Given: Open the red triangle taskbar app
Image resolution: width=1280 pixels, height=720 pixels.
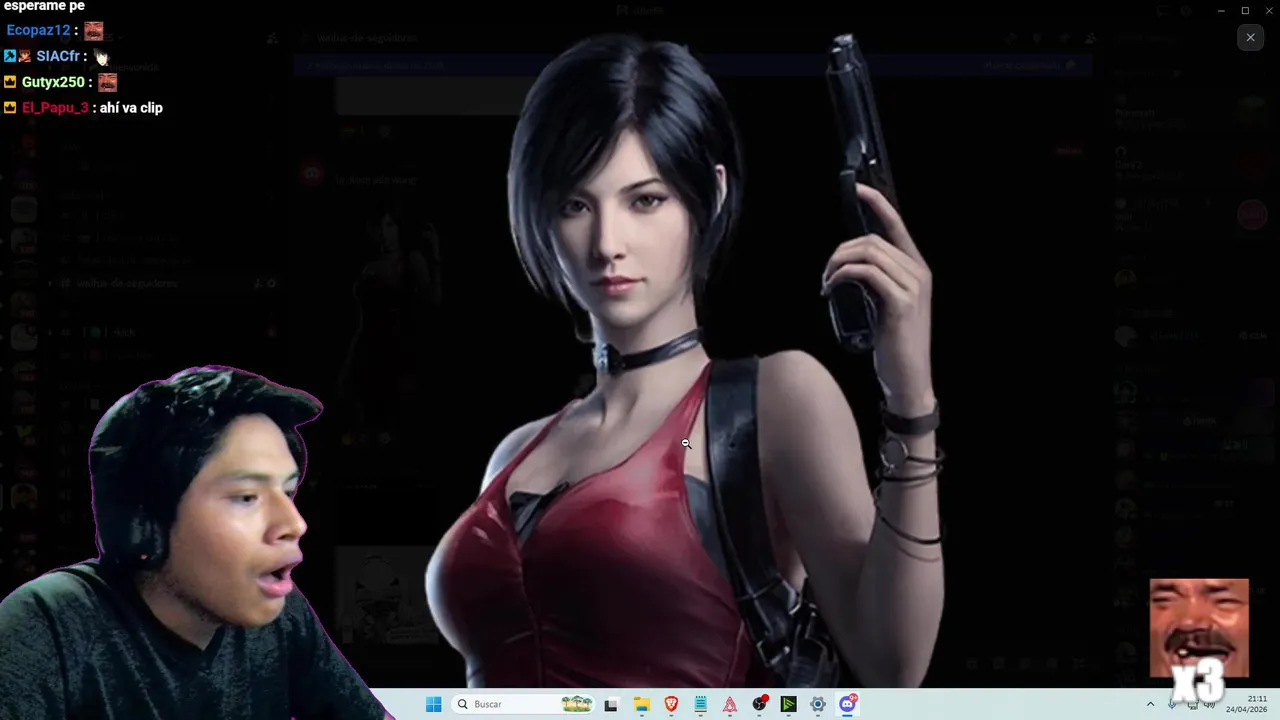Looking at the screenshot, I should tap(730, 704).
